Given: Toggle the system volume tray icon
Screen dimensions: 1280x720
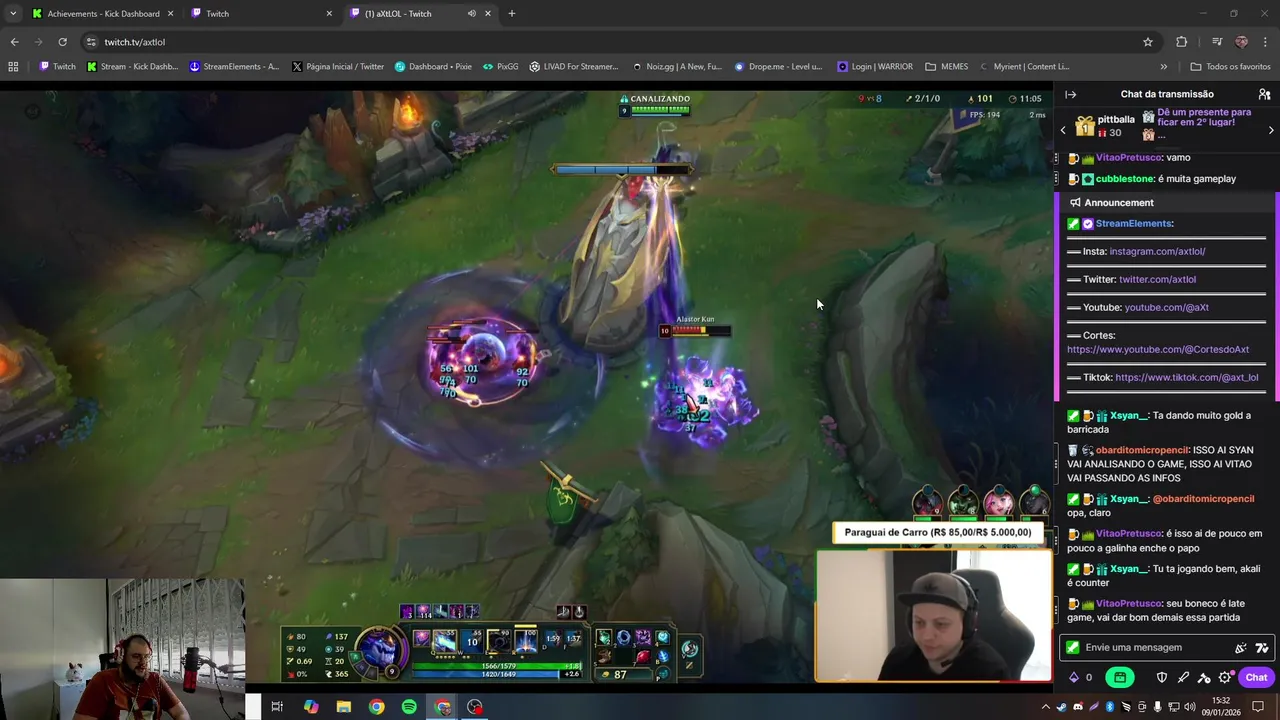Looking at the screenshot, I should pyautogui.click(x=1190, y=707).
